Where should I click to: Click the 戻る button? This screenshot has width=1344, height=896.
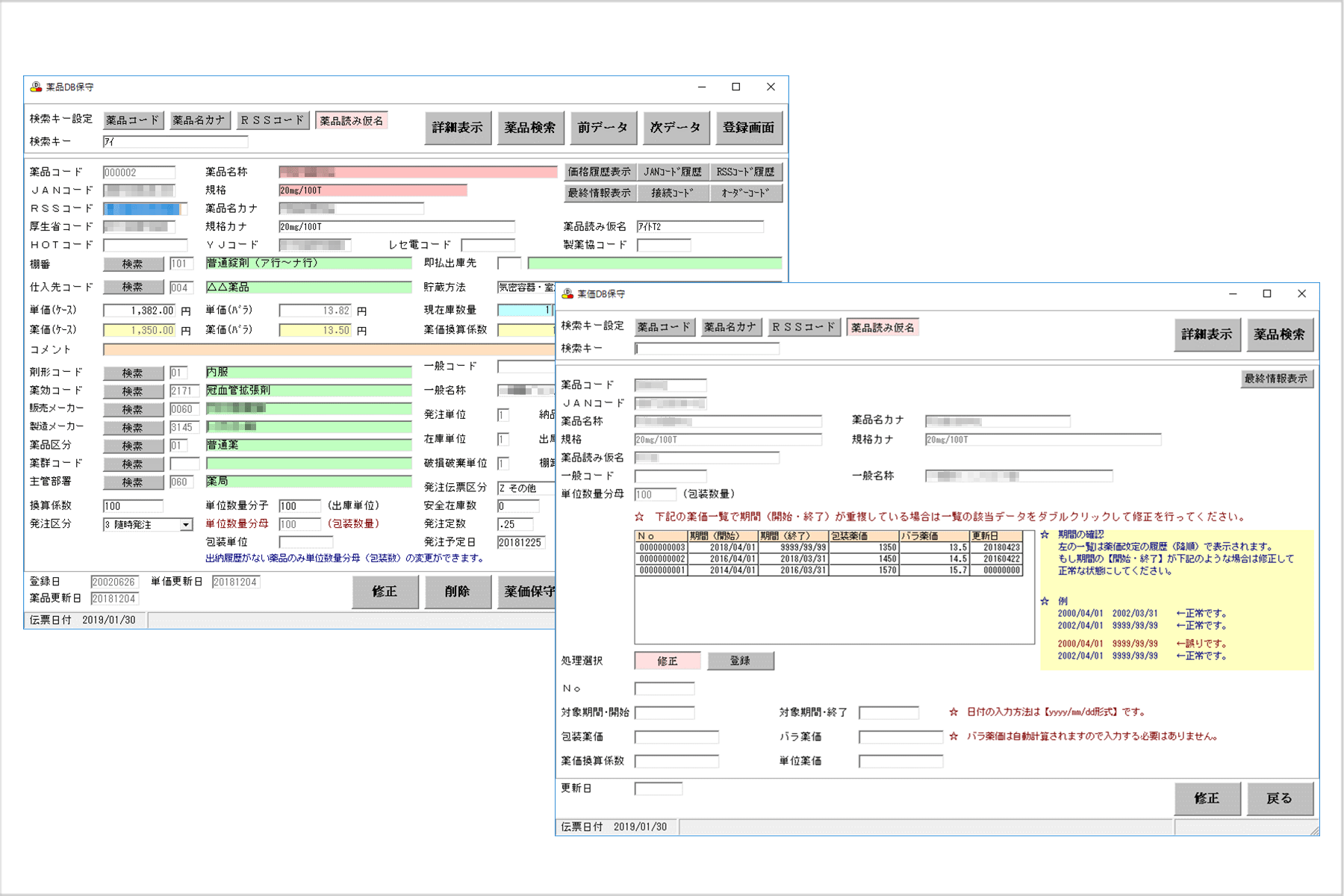(x=1279, y=799)
